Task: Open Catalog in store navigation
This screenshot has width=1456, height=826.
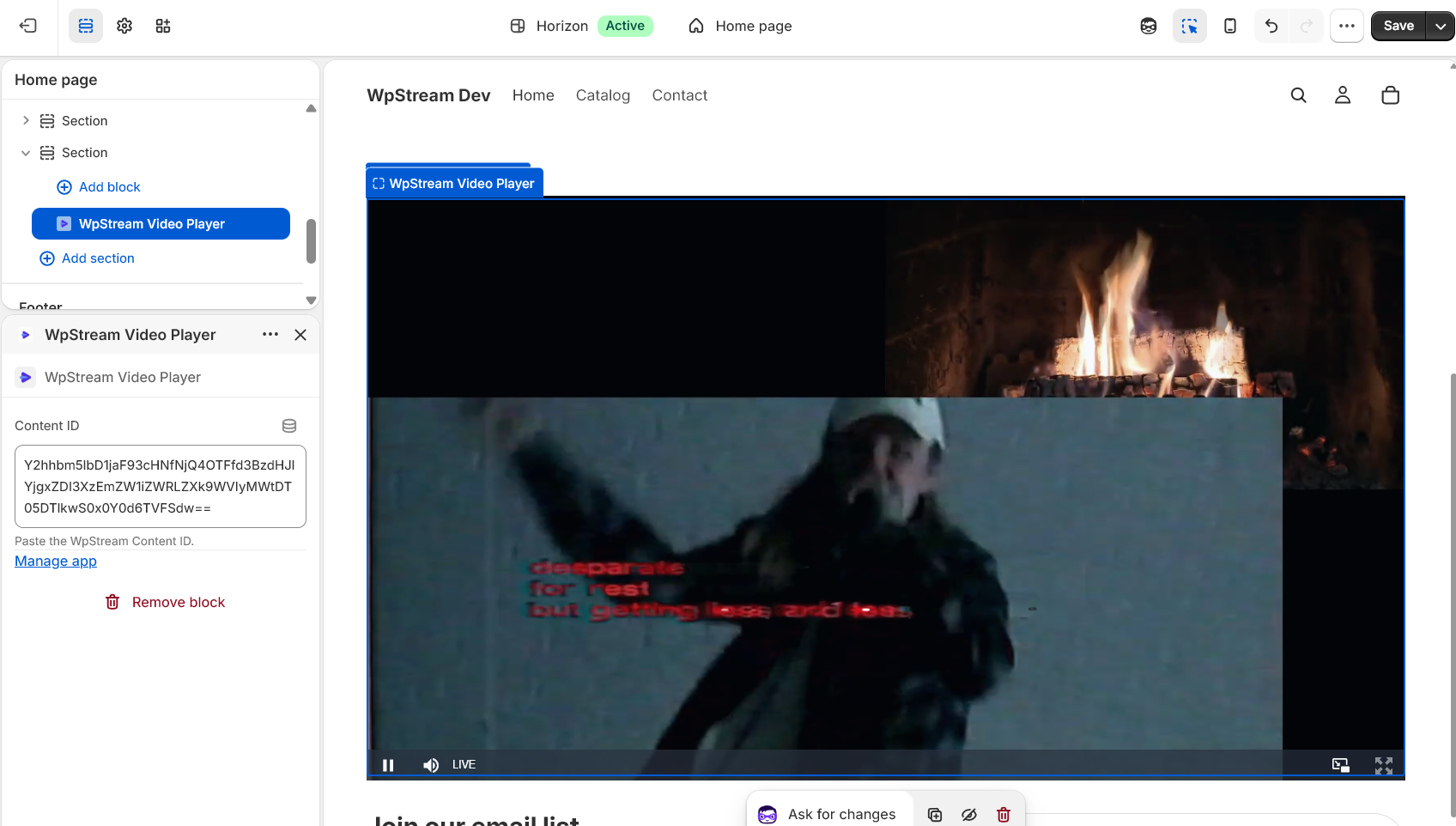Action: (x=603, y=95)
